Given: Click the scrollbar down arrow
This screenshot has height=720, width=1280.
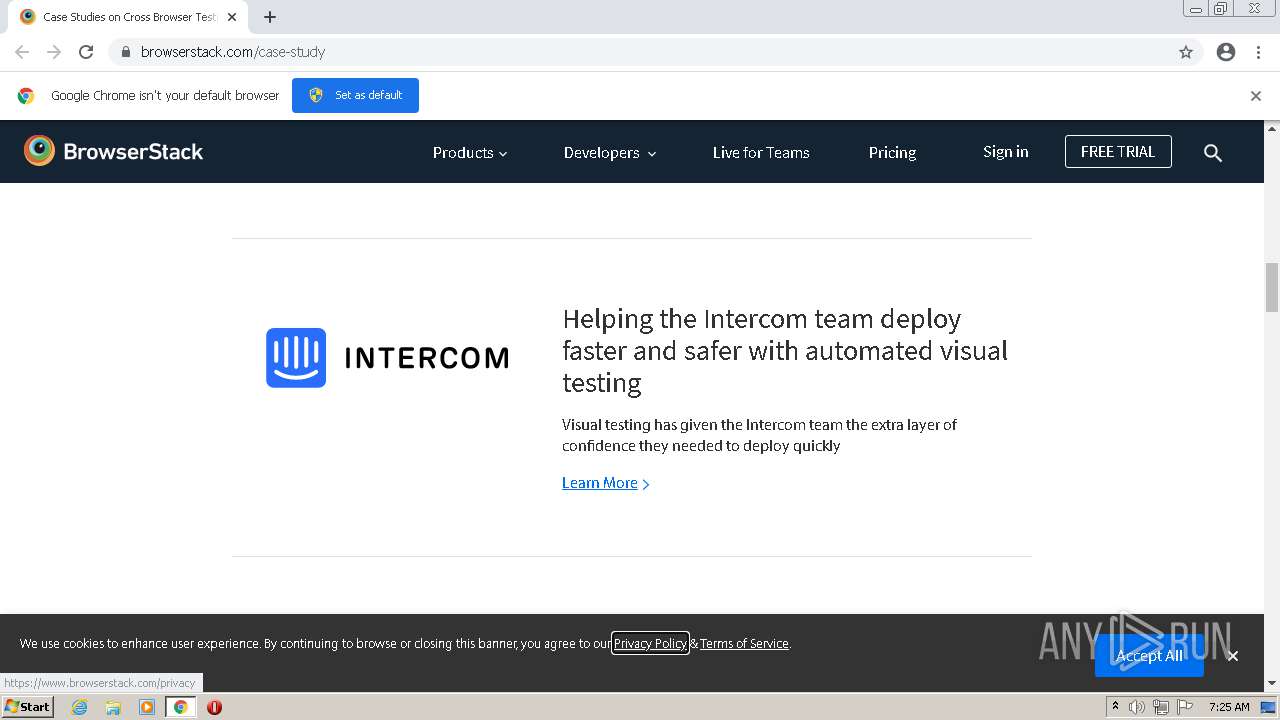Looking at the screenshot, I should pyautogui.click(x=1272, y=684).
